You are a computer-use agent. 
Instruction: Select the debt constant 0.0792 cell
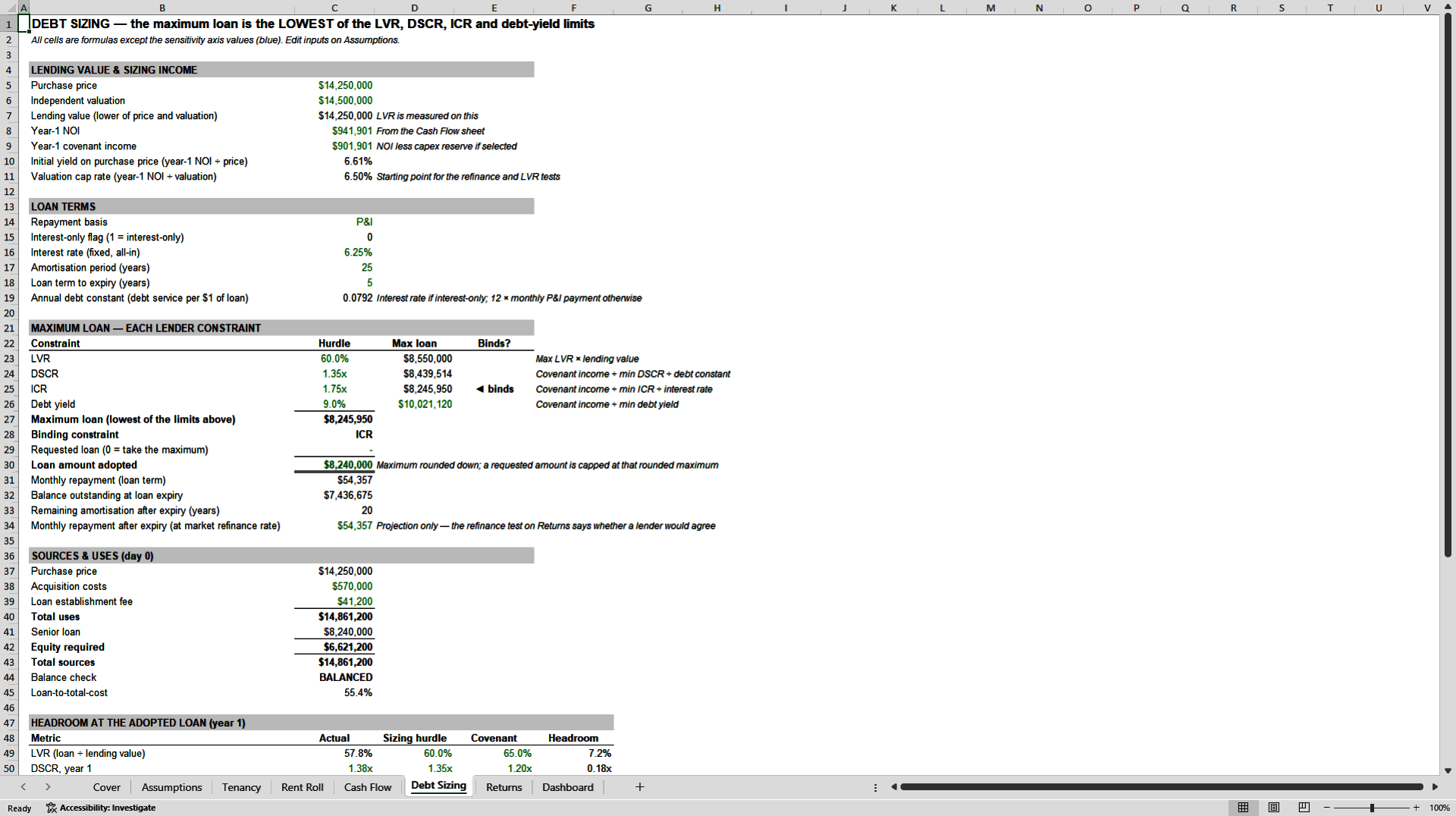[x=334, y=298]
